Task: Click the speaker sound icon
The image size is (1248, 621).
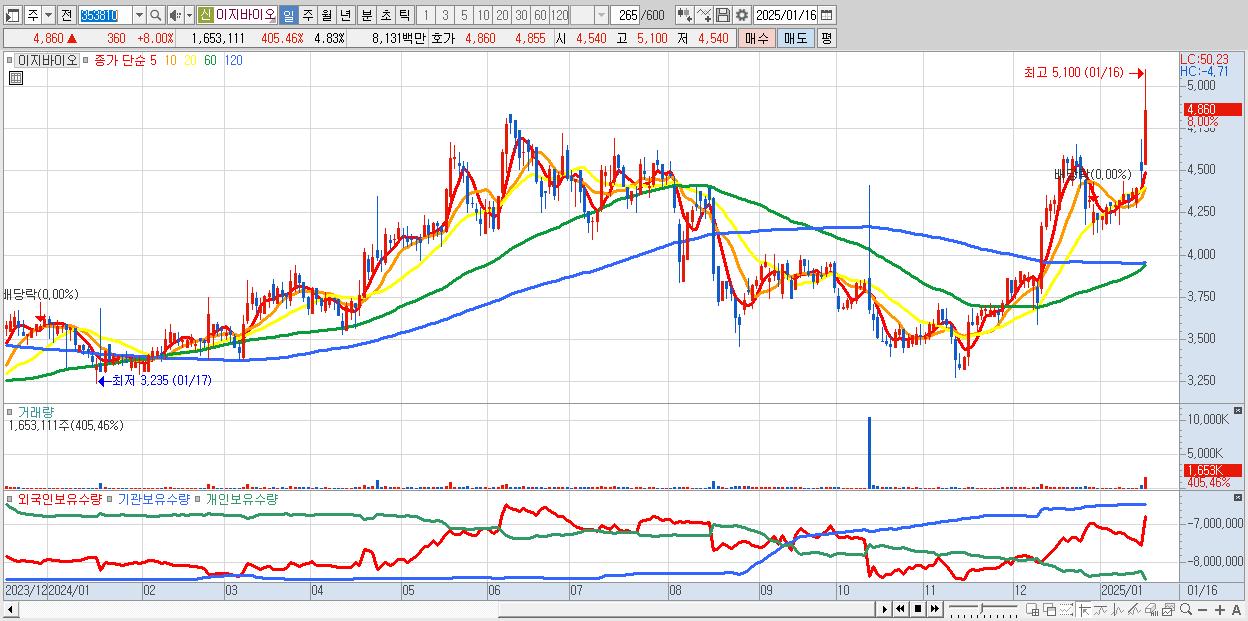Action: [x=174, y=15]
